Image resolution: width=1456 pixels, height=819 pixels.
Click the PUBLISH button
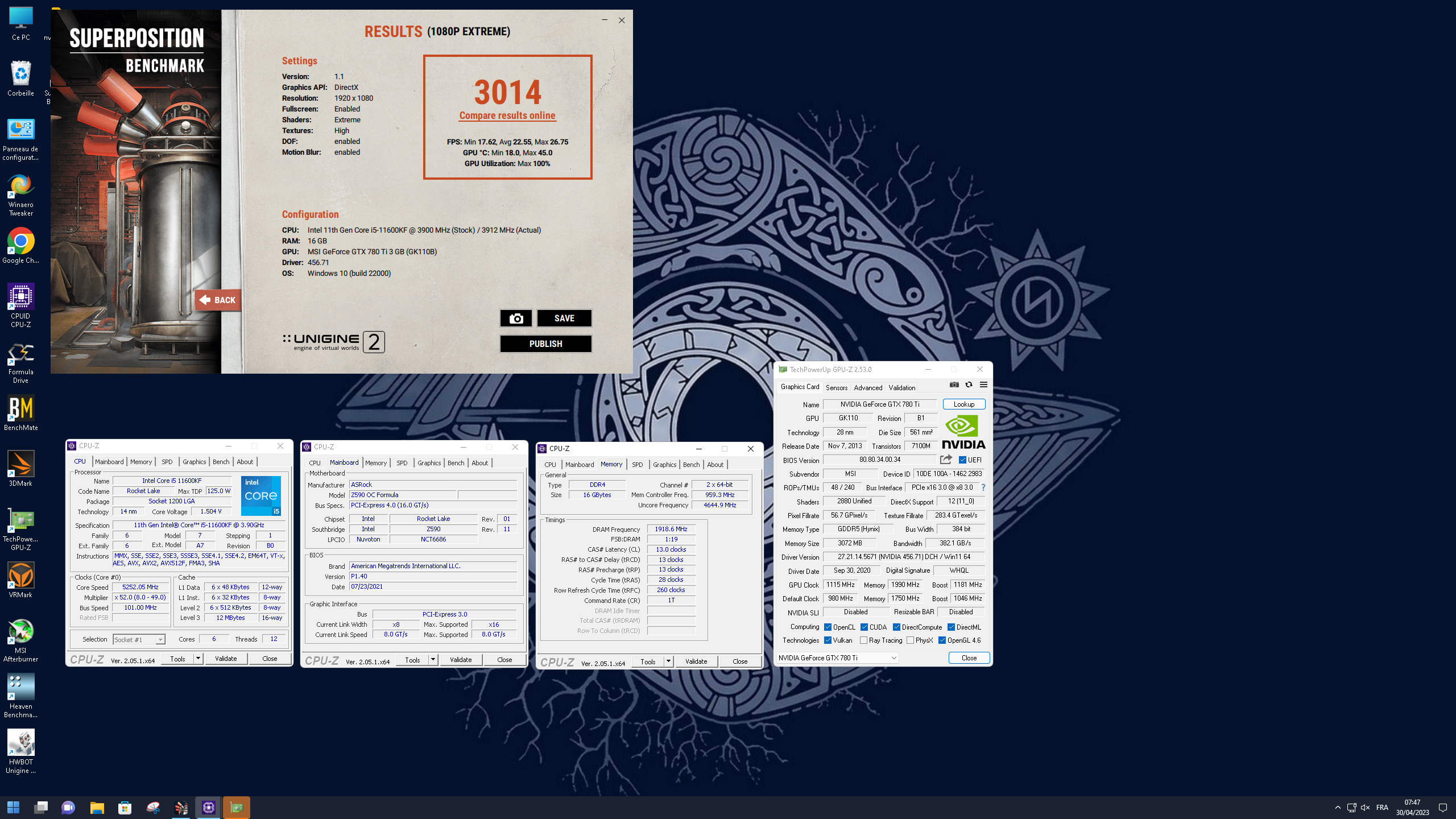[x=545, y=344]
